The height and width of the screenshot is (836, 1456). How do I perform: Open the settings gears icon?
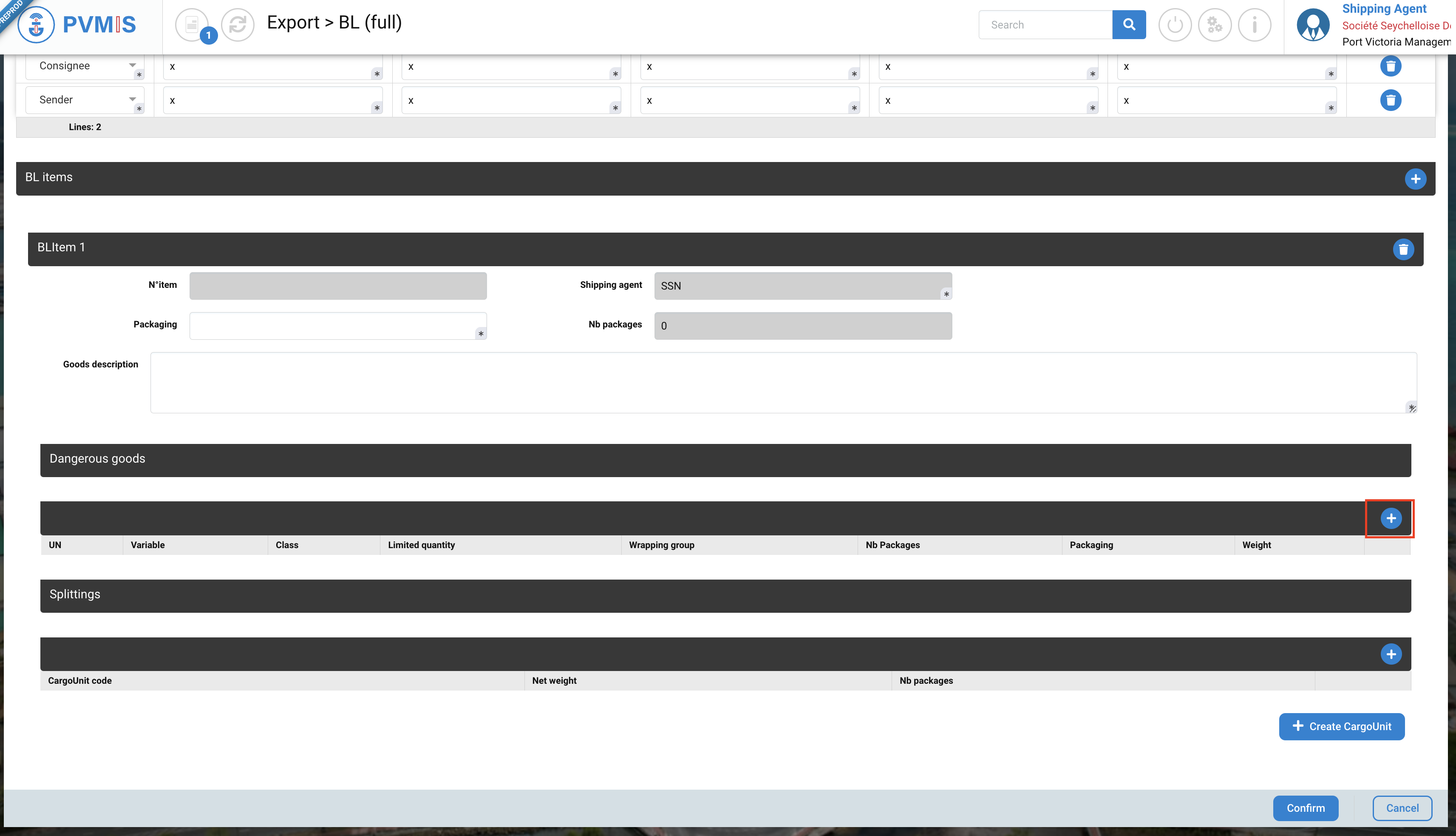(x=1215, y=25)
